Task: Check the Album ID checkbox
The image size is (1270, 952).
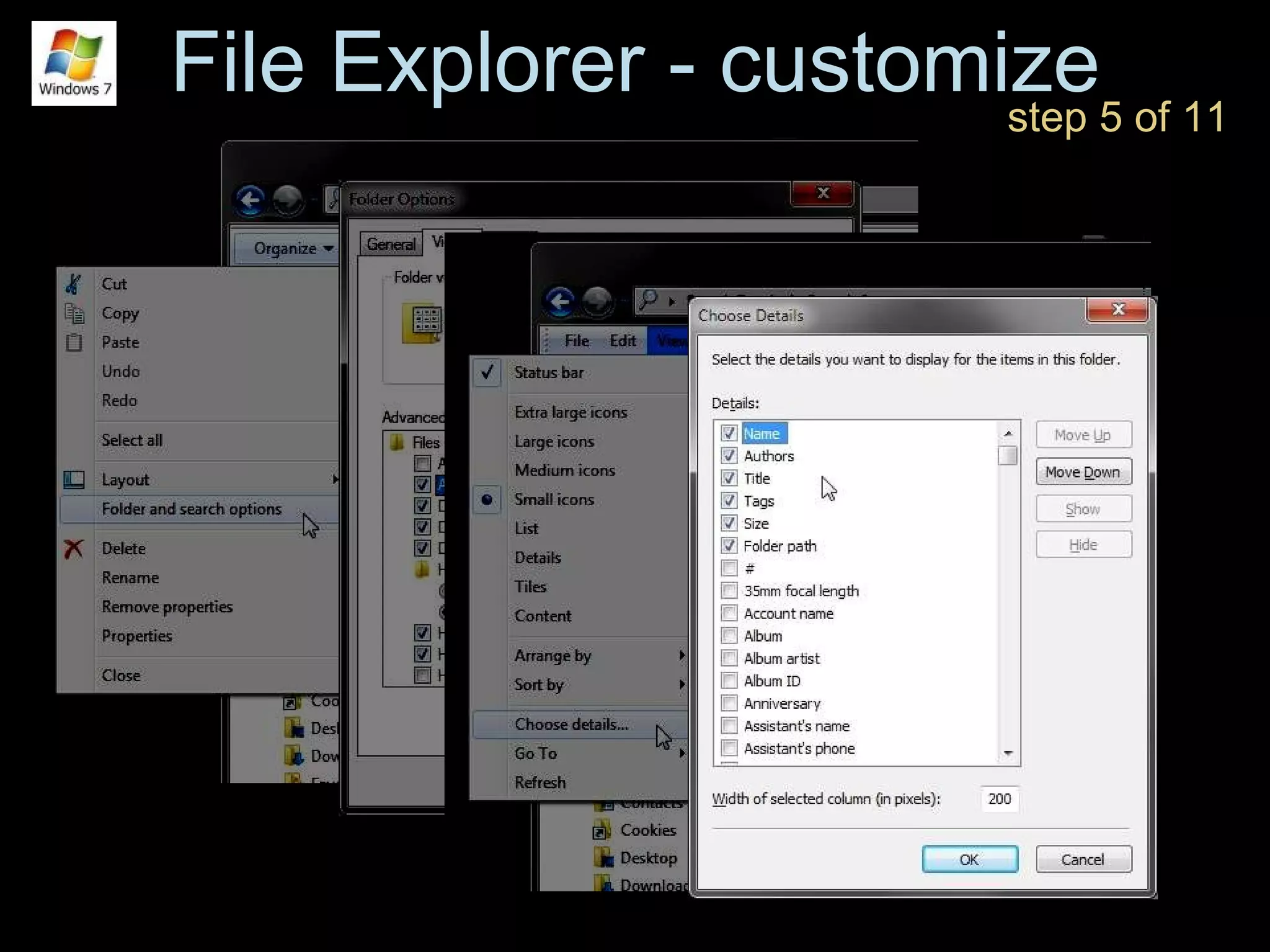Action: (729, 681)
